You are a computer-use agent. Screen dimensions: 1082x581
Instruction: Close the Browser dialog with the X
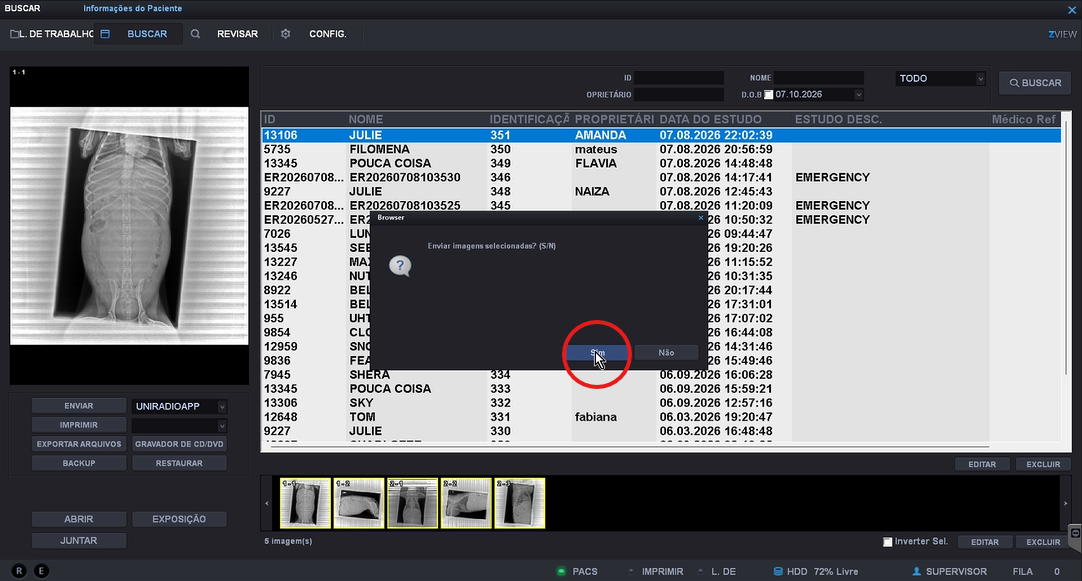(700, 217)
